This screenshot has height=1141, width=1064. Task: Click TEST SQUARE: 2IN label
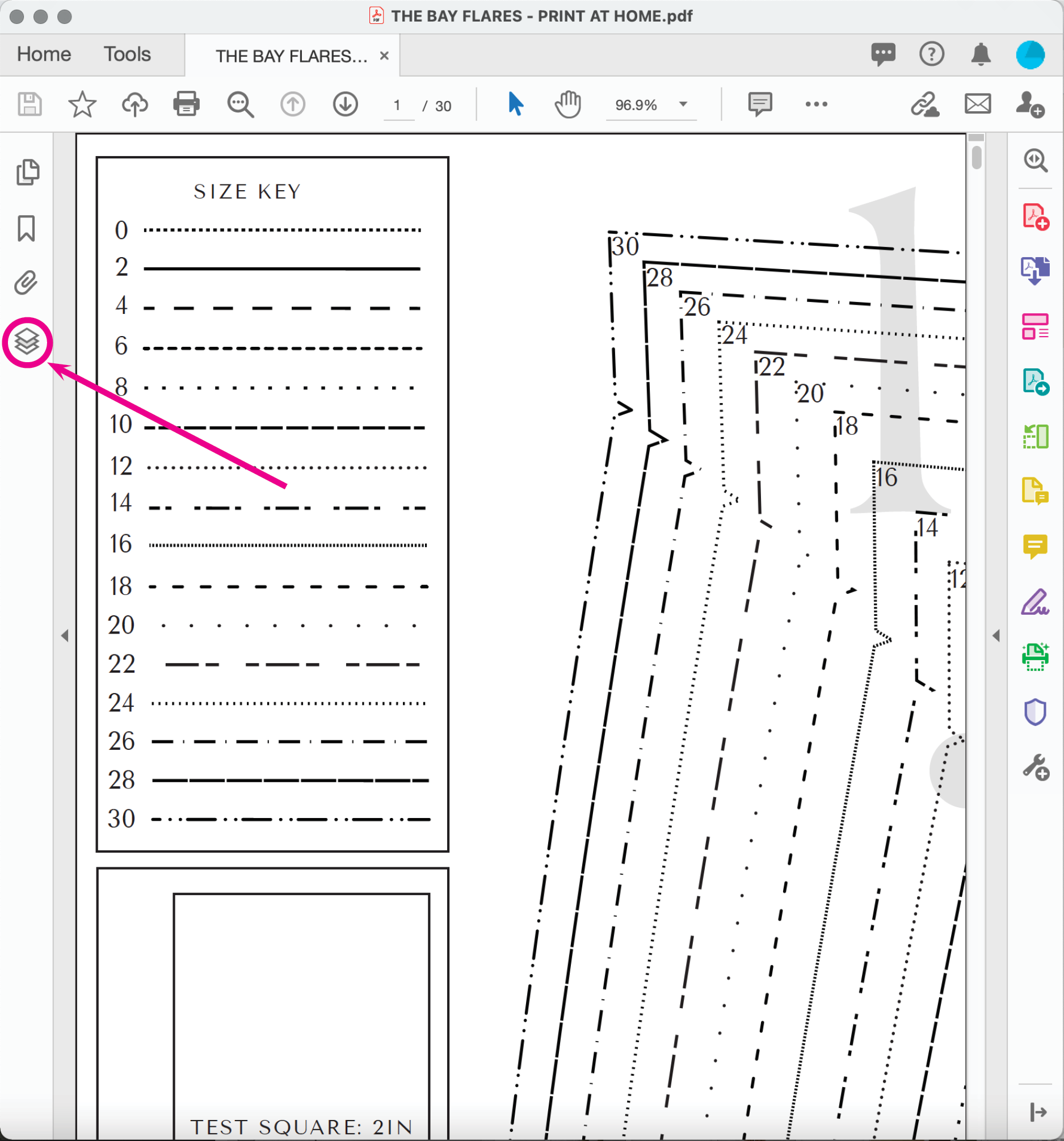coord(302,1126)
